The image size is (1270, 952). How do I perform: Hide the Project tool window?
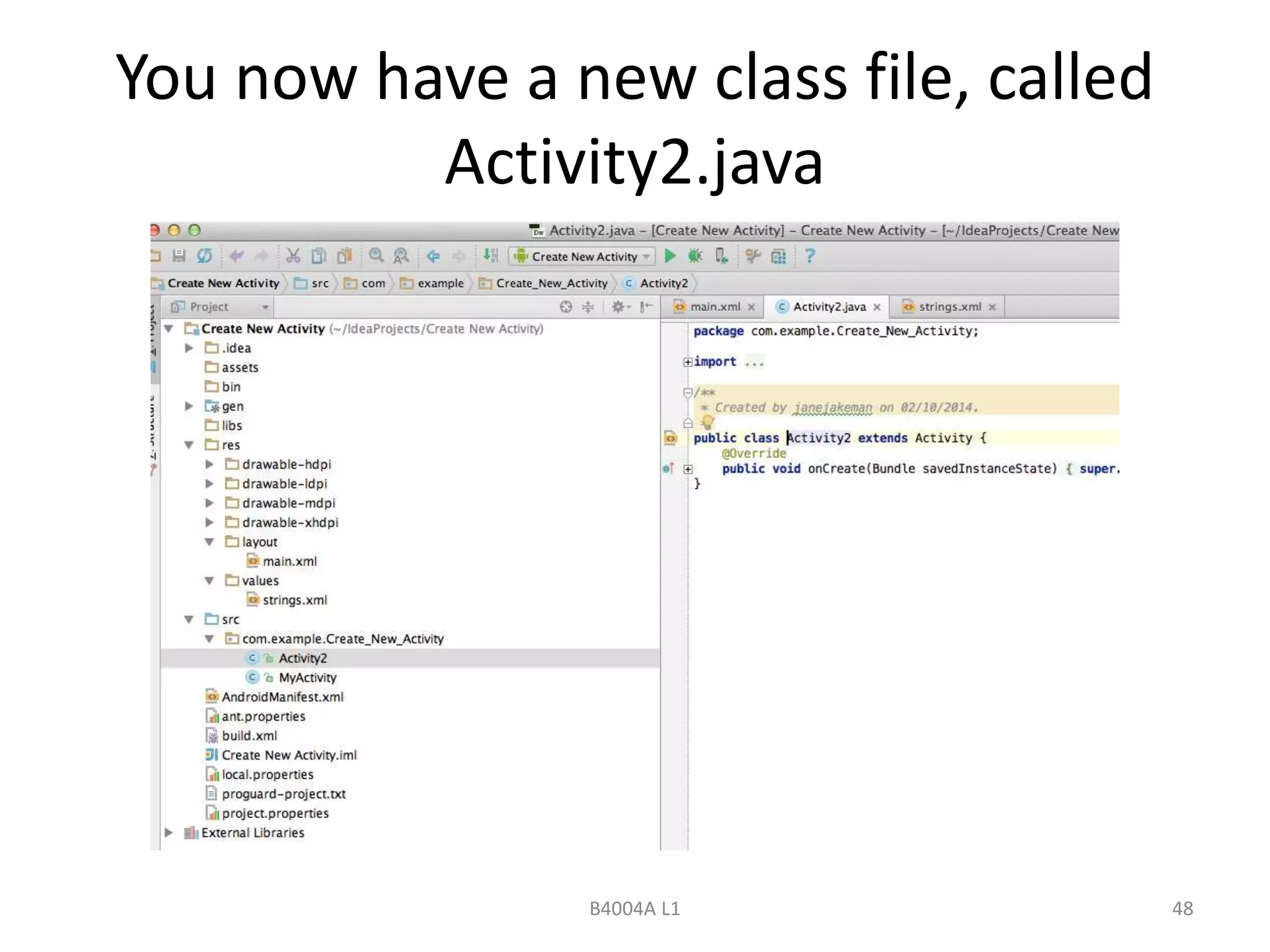[x=646, y=306]
